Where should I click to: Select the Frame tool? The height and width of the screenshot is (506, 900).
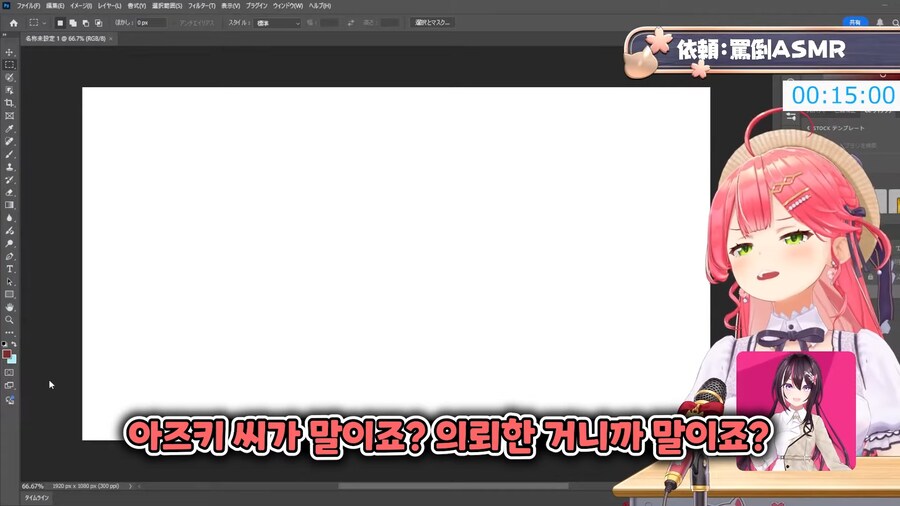coord(9,116)
